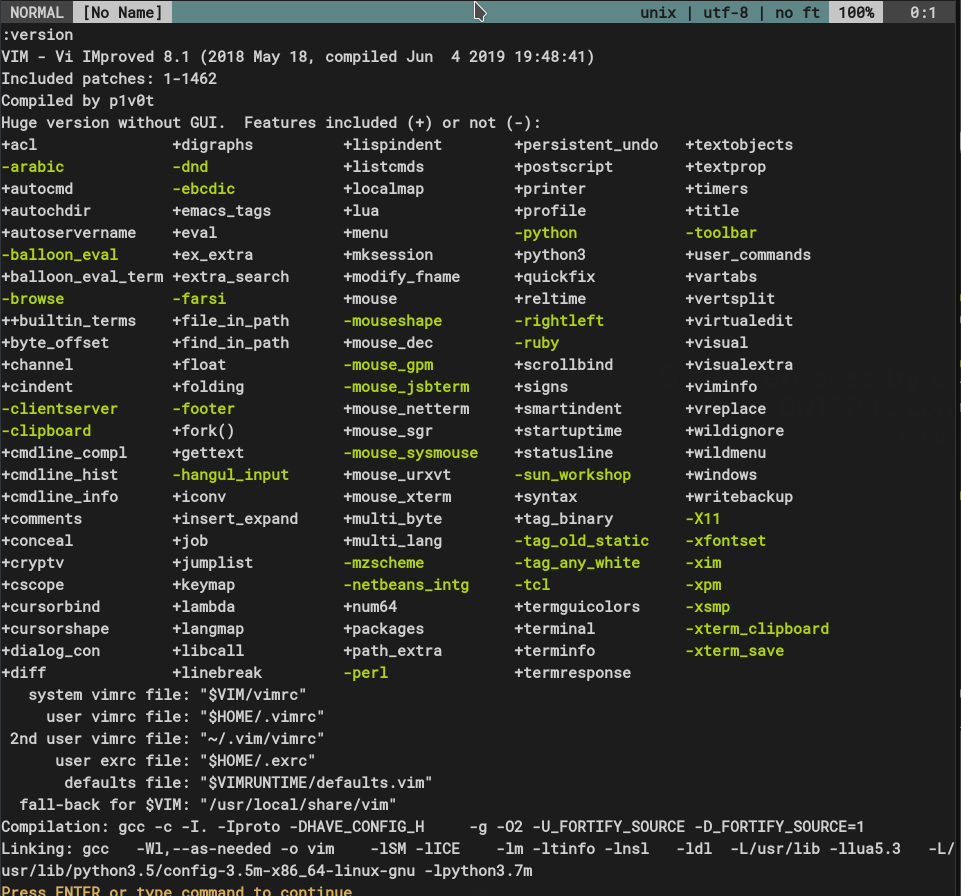
Task: Click the -mouse_jsbterm feature entry
Action: coord(406,387)
